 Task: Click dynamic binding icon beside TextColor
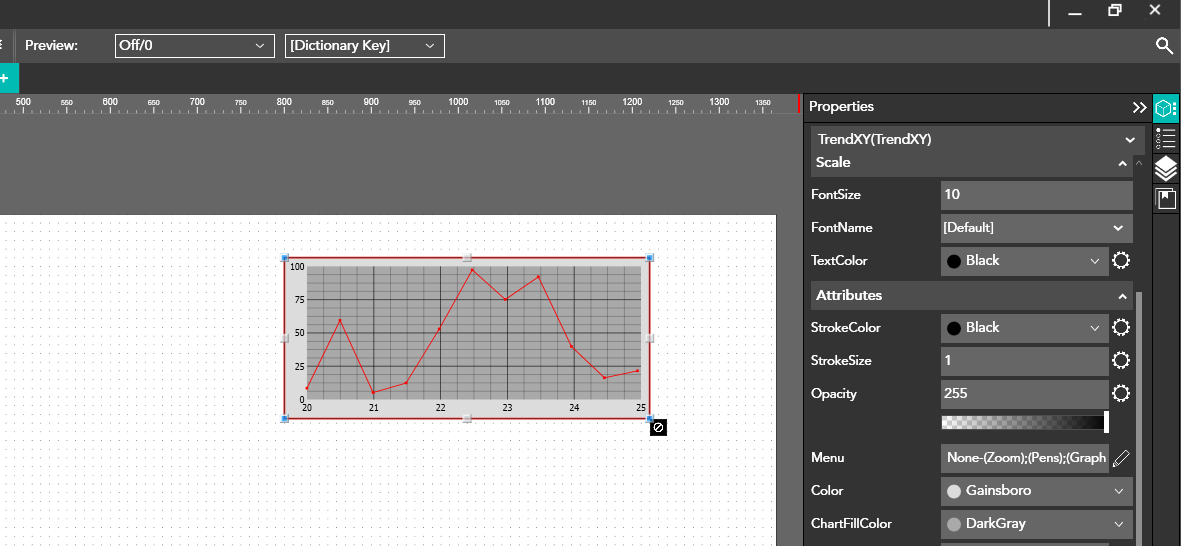pyautogui.click(x=1121, y=261)
